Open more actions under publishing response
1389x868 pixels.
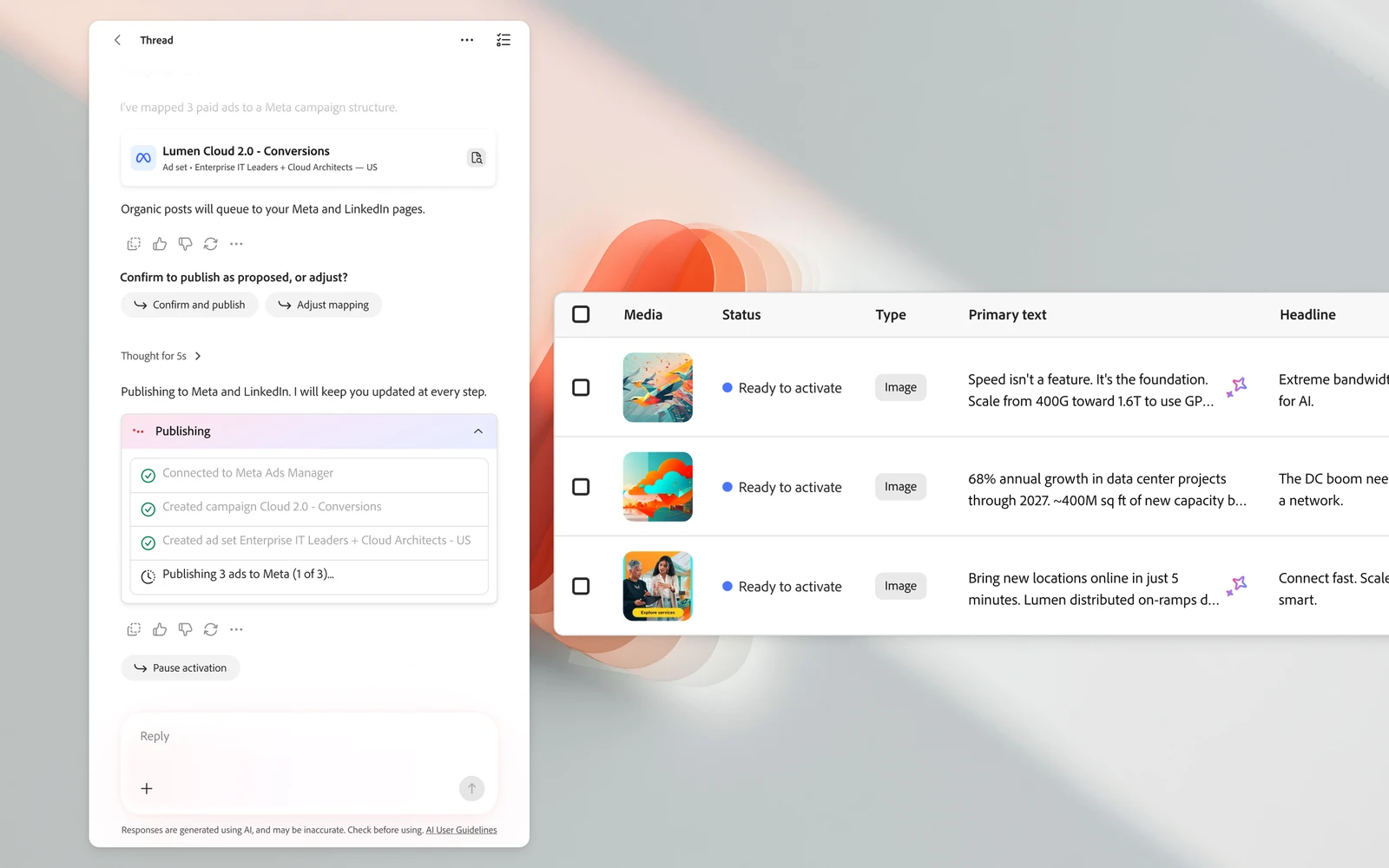pos(236,629)
